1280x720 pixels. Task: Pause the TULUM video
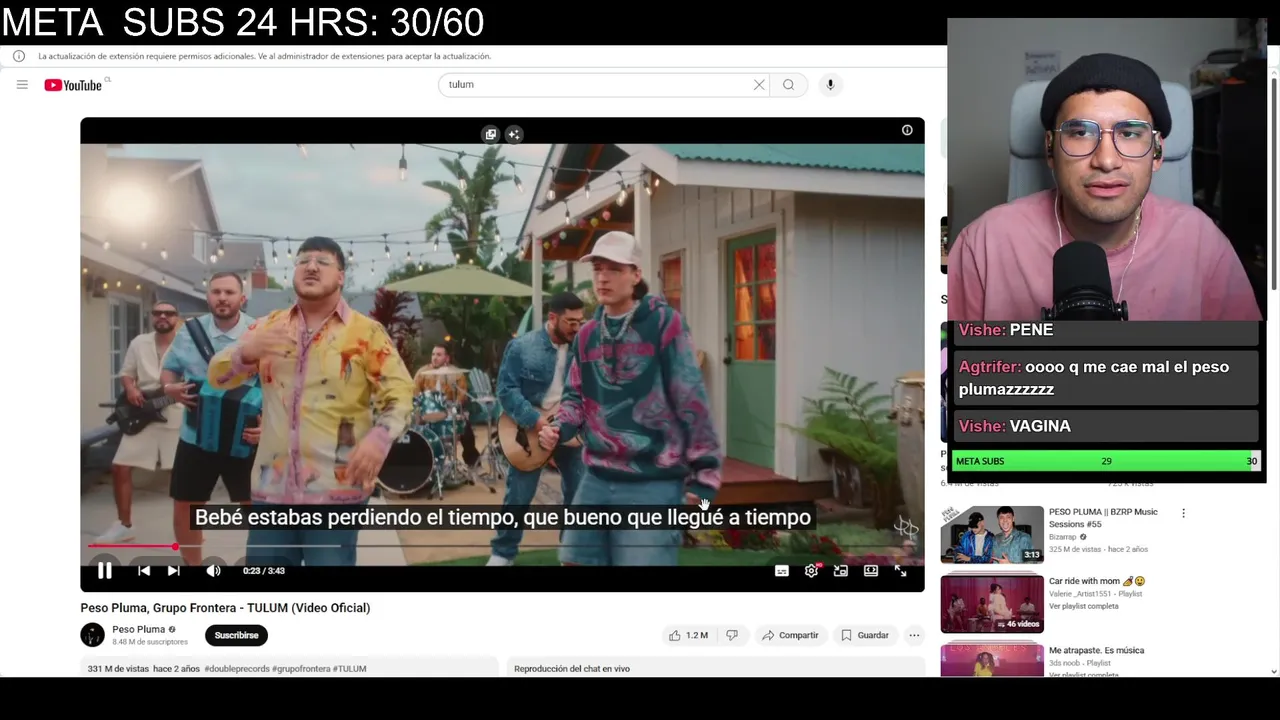tap(104, 571)
